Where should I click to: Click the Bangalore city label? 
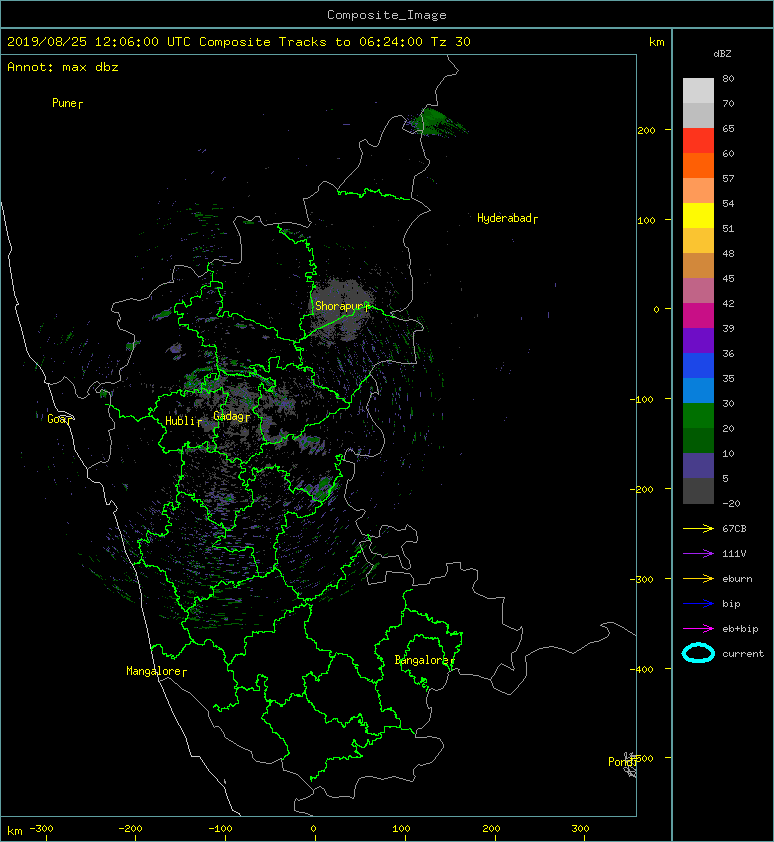tap(424, 660)
